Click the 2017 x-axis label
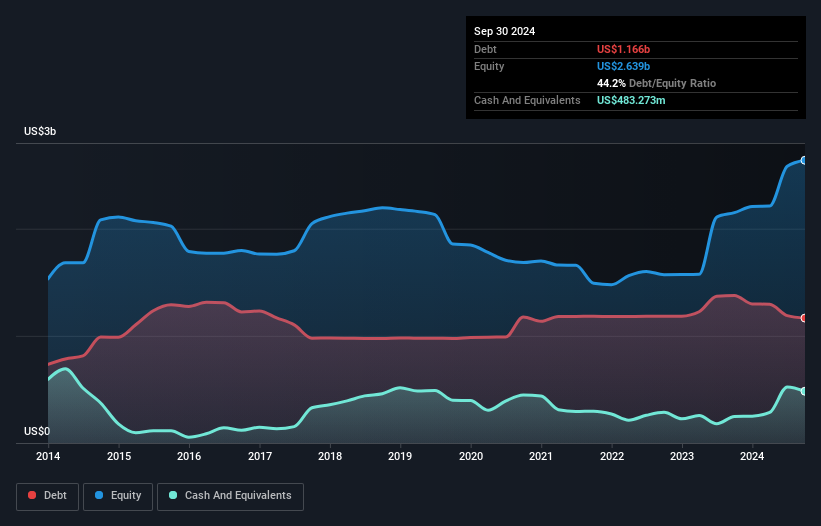 (260, 456)
